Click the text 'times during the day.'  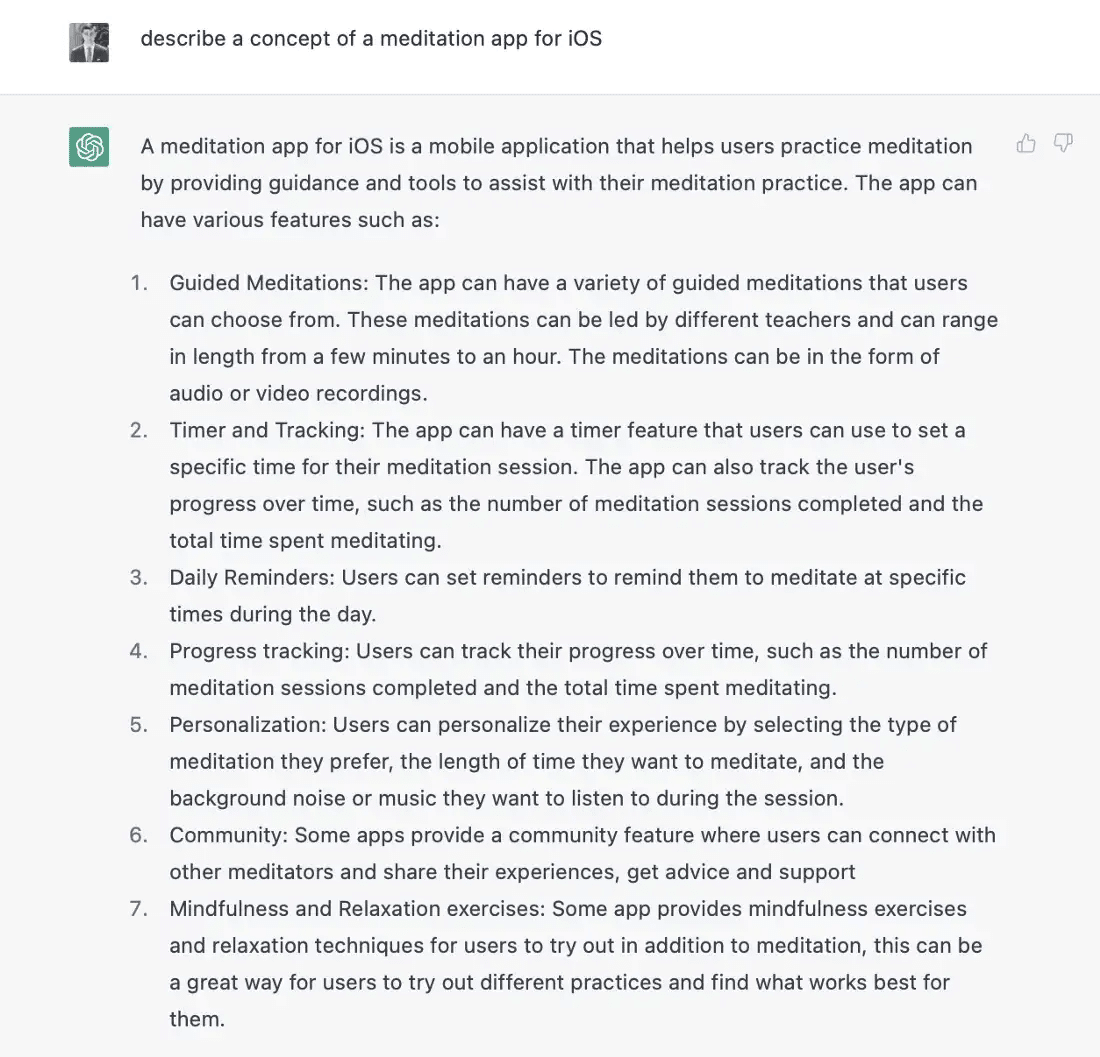pos(273,614)
